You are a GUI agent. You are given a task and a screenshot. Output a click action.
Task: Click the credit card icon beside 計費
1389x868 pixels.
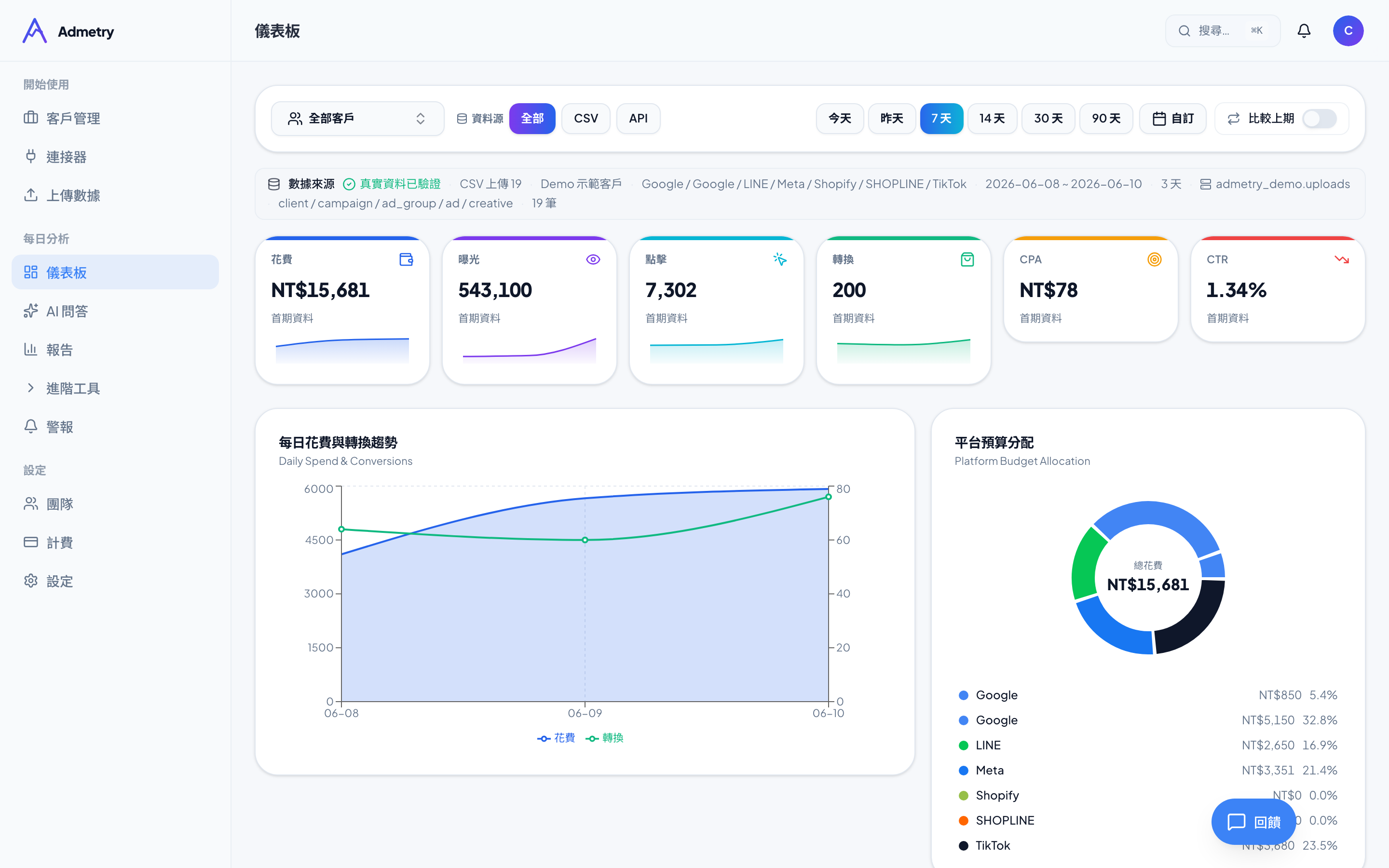tap(31, 542)
